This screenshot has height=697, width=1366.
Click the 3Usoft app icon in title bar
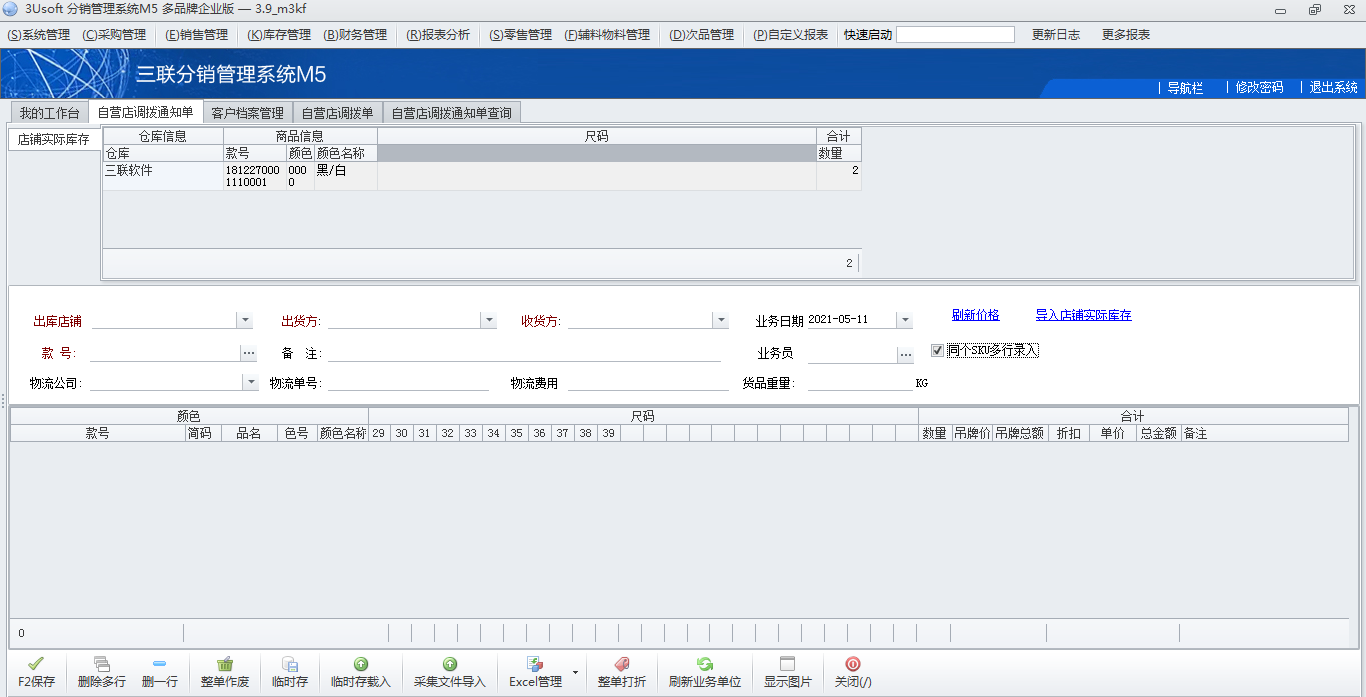point(11,9)
